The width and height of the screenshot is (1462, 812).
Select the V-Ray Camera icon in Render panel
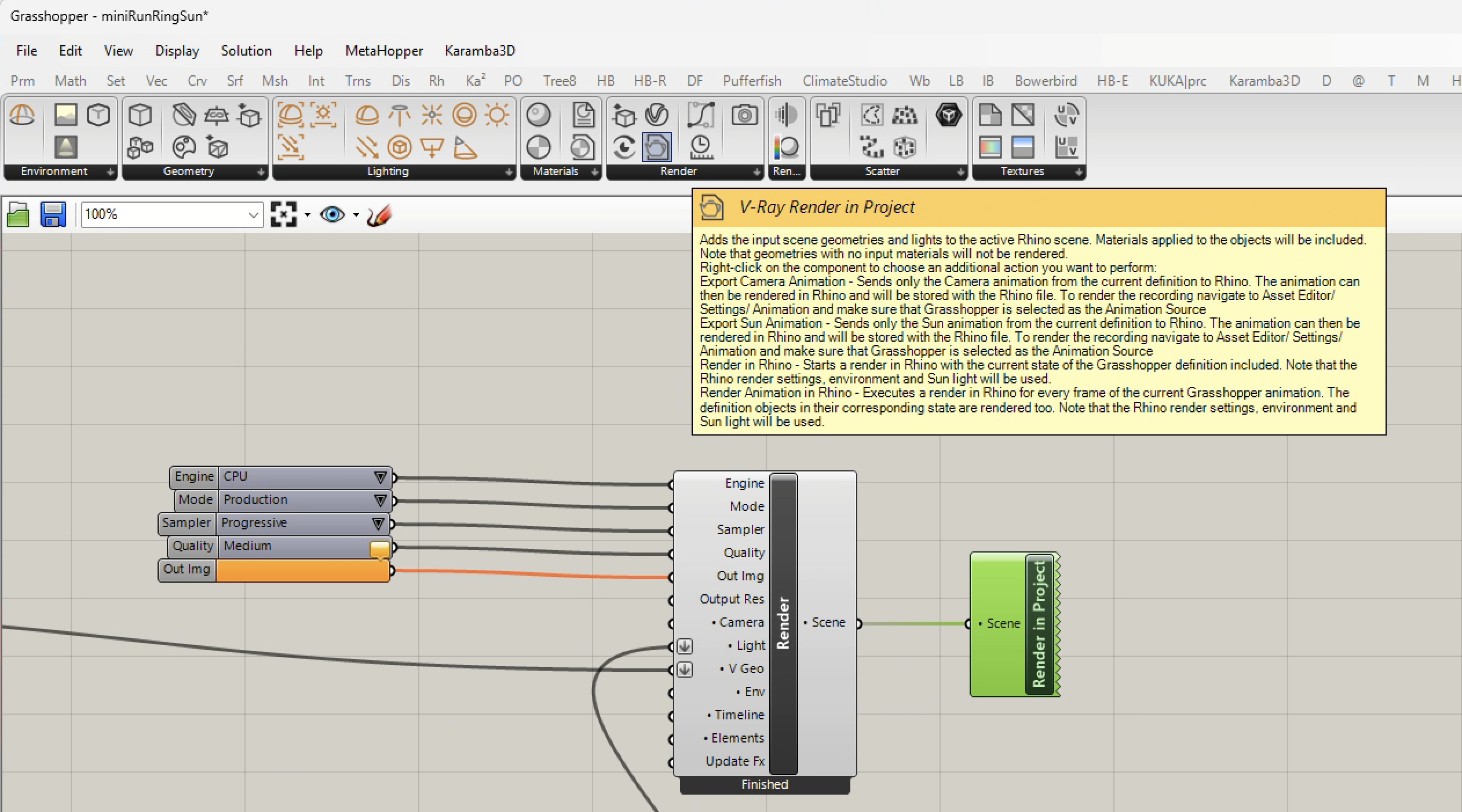tap(744, 115)
